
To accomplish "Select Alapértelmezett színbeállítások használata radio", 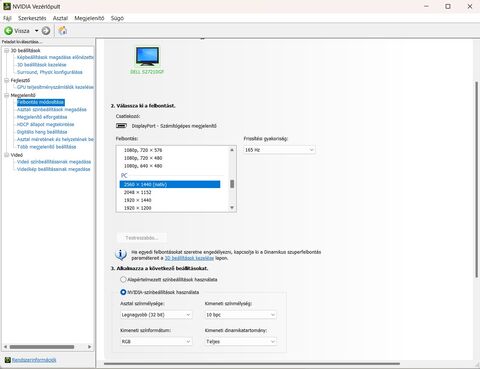I will point(123,279).
